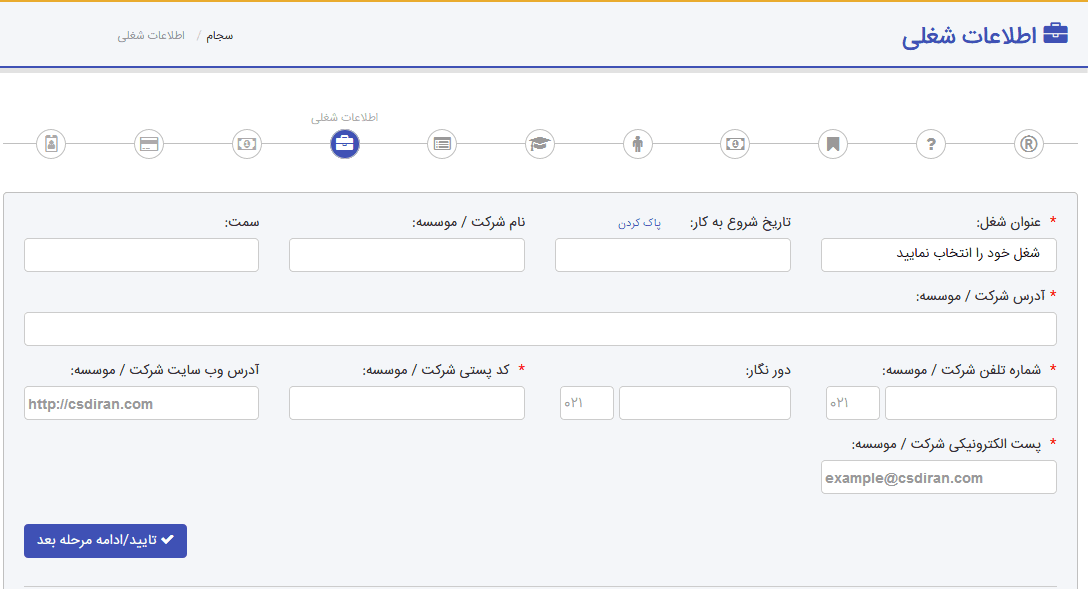1088x589 pixels.
Task: Click the bookmark step icon
Action: point(832,144)
